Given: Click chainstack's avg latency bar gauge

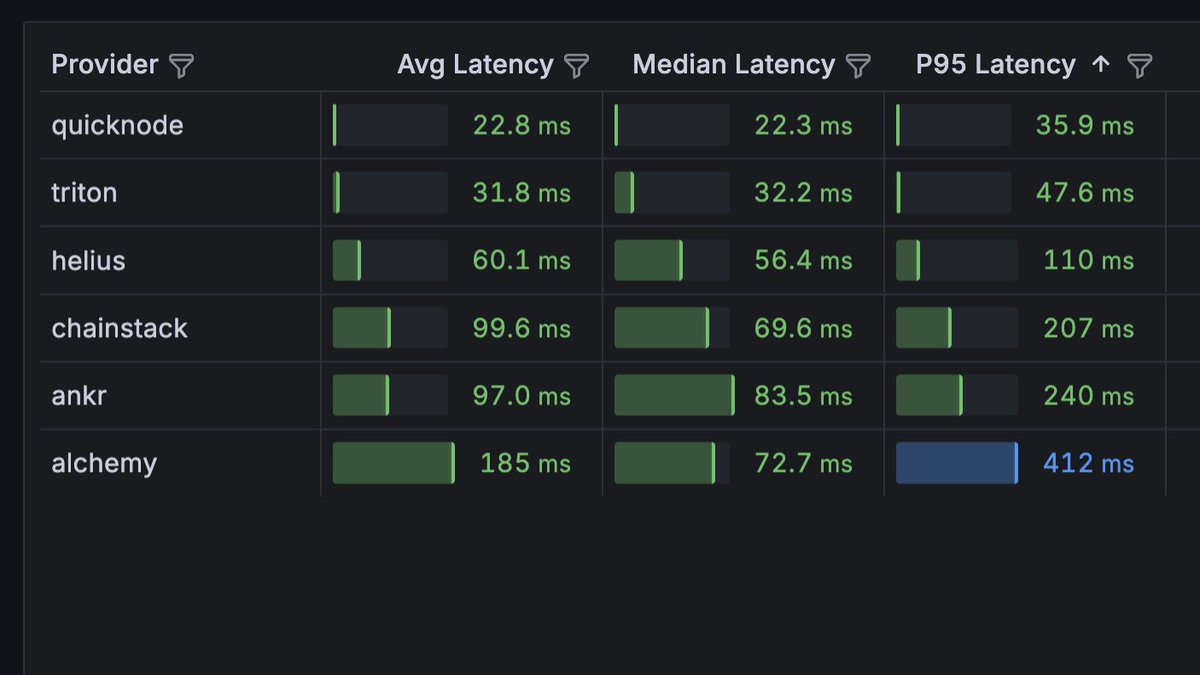Looking at the screenshot, I should coord(391,328).
